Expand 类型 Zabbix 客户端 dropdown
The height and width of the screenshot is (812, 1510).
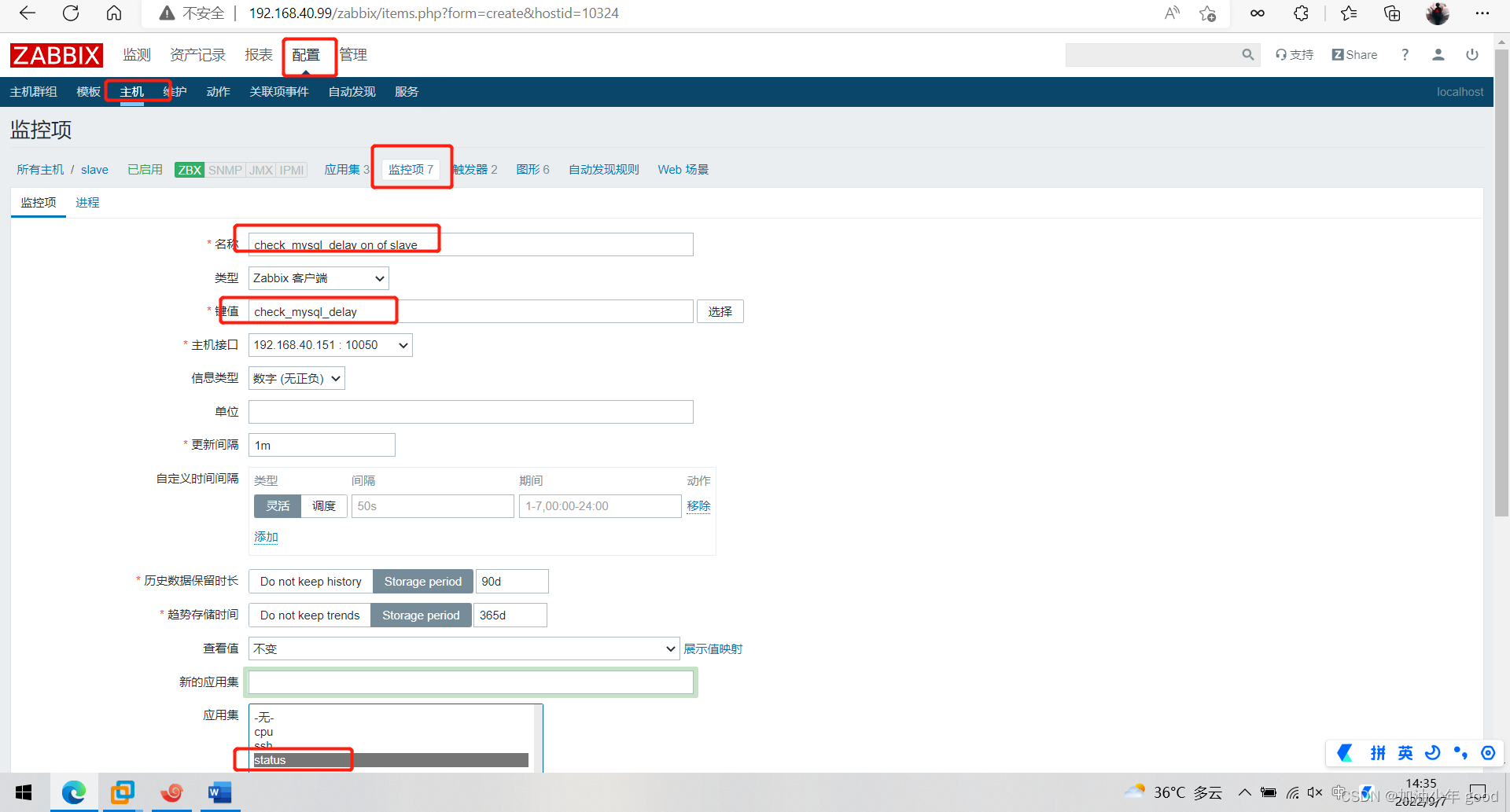click(319, 278)
